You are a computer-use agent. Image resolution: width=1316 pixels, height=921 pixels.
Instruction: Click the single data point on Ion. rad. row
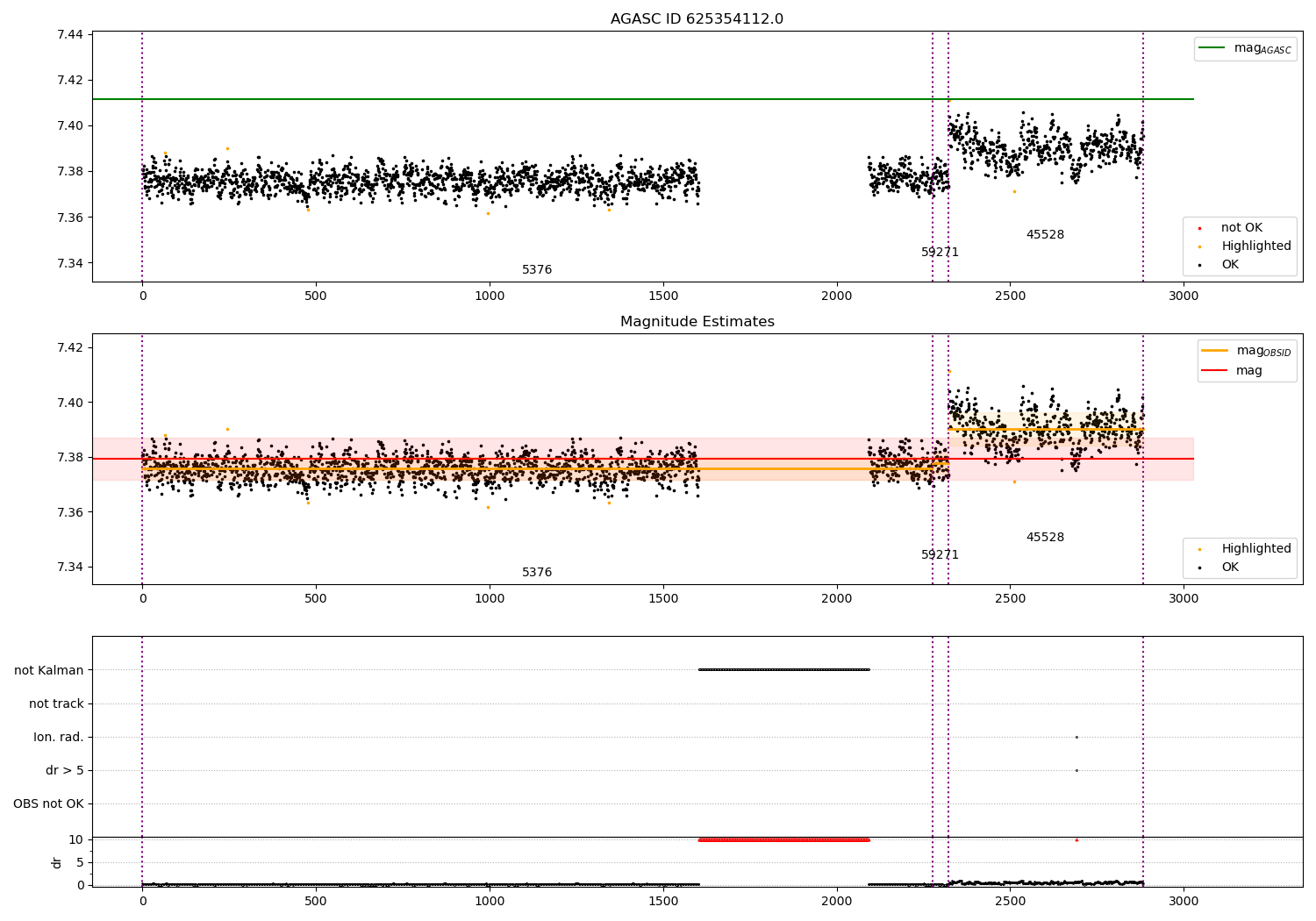[1076, 737]
